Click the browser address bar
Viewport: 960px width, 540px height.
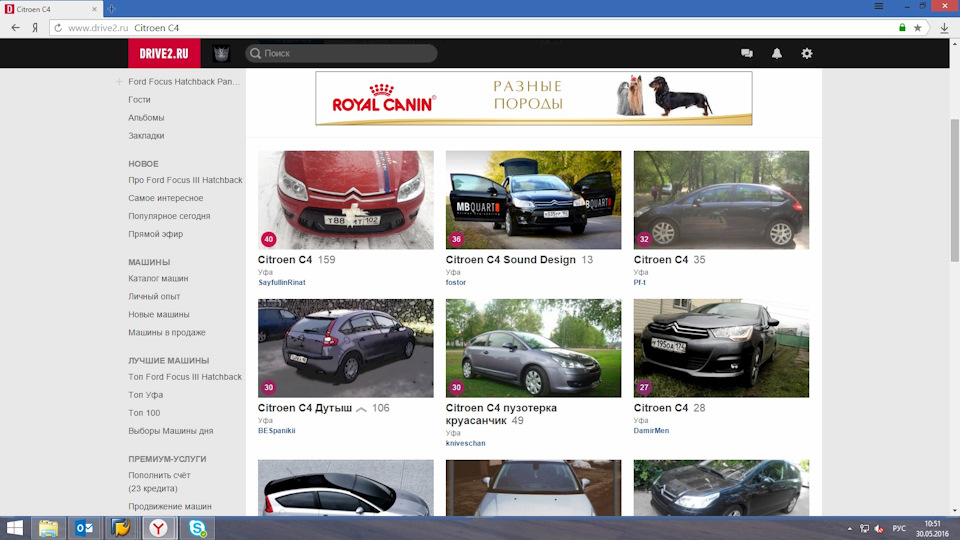coord(471,28)
